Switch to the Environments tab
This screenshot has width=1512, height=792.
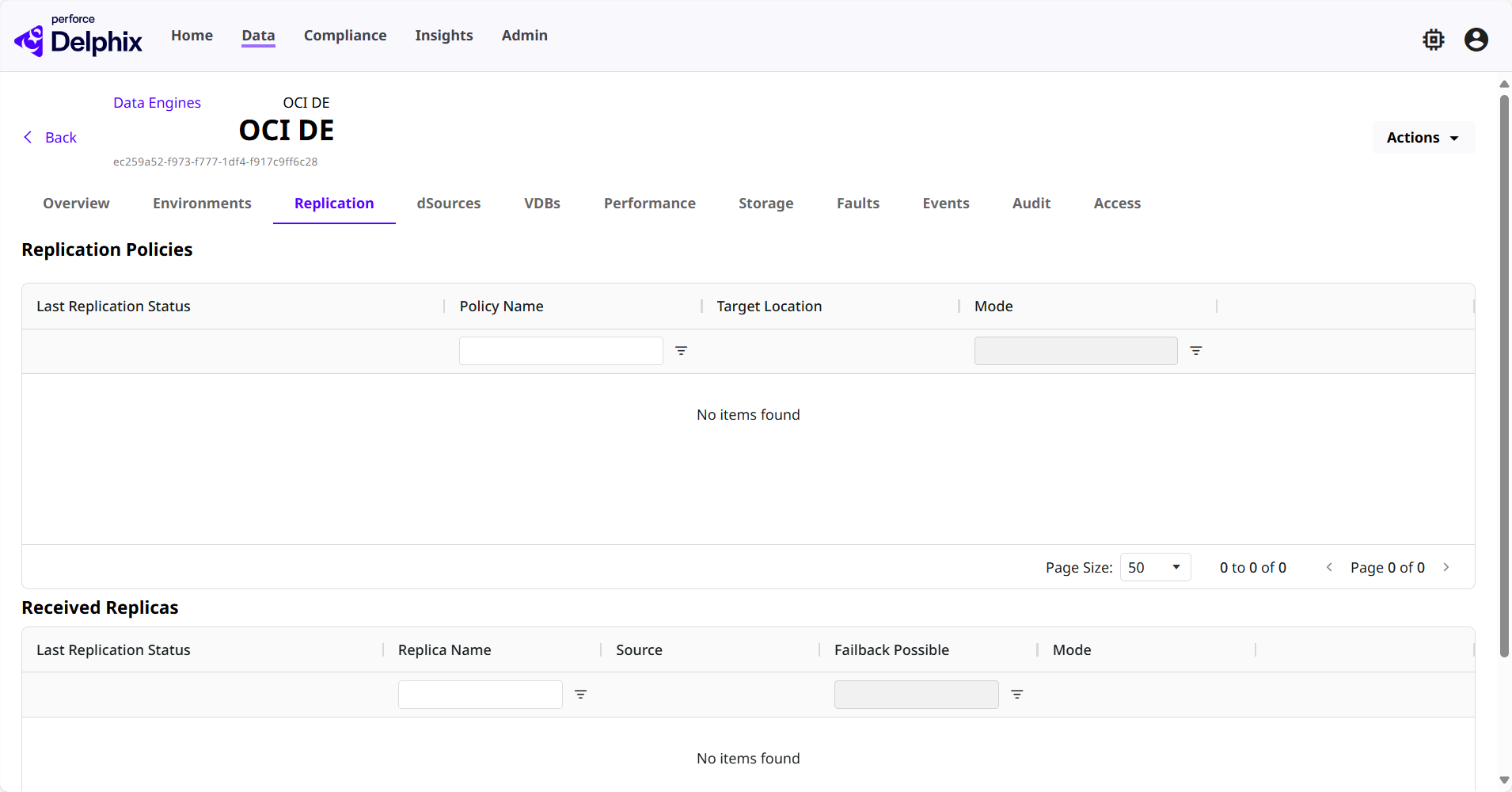coord(202,204)
